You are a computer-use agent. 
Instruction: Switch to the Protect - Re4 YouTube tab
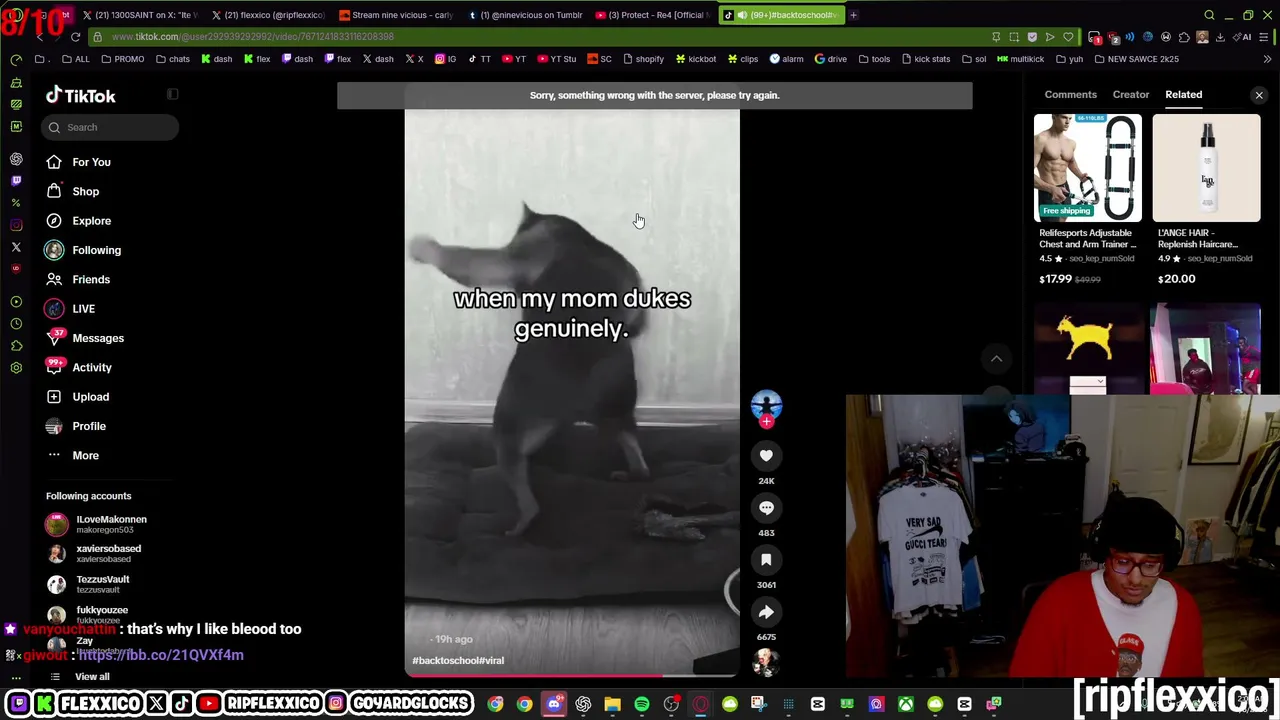pyautogui.click(x=654, y=15)
